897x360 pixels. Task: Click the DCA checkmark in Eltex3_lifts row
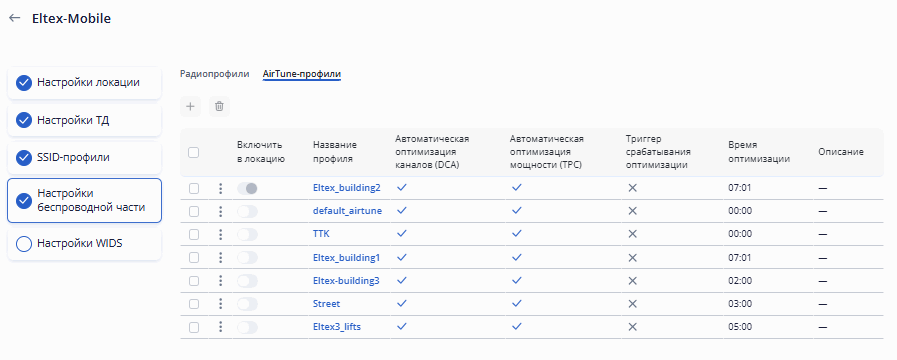(402, 326)
